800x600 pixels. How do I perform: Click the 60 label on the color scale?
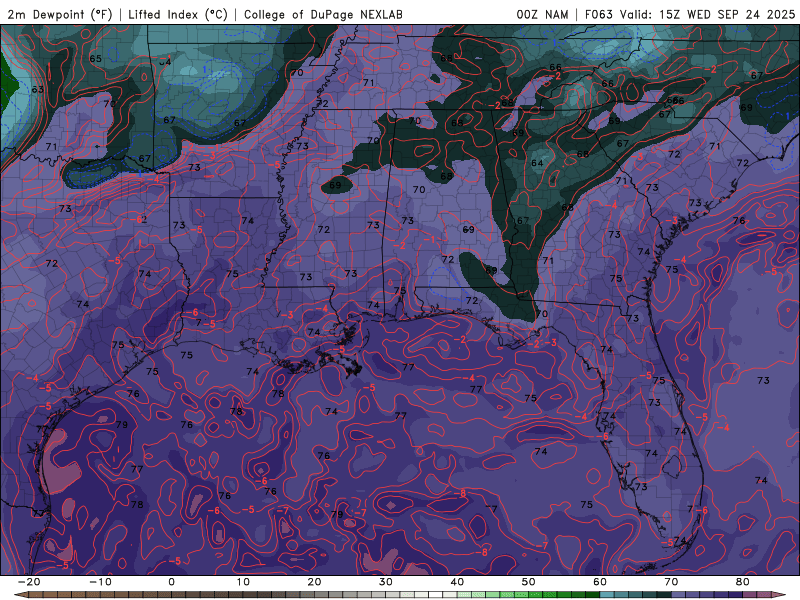(600, 582)
